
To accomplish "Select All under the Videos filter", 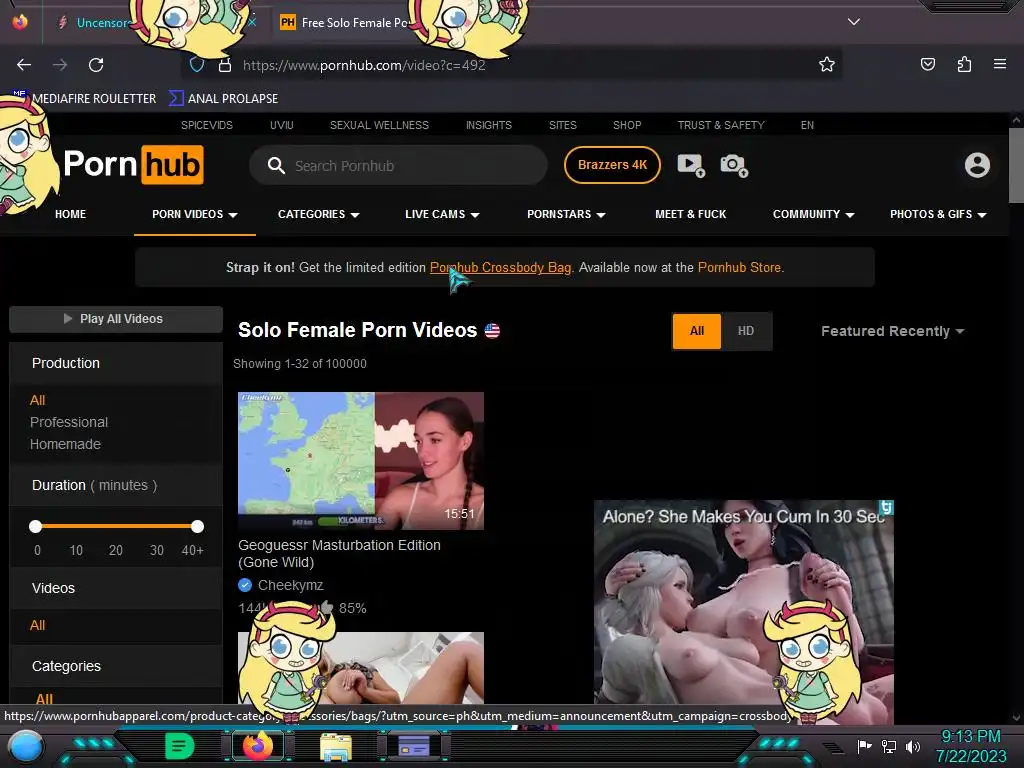I will point(37,625).
